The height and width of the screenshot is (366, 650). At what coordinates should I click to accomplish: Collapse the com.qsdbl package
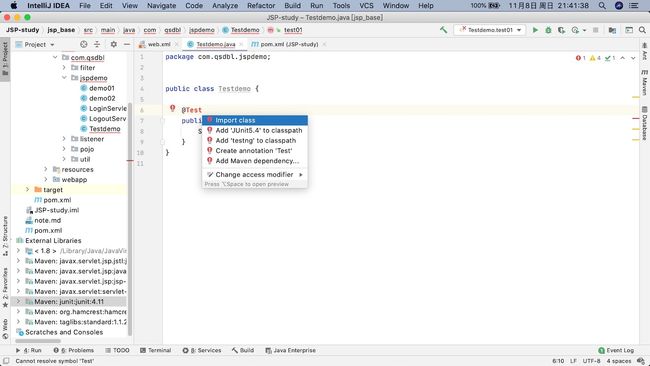[x=55, y=57]
